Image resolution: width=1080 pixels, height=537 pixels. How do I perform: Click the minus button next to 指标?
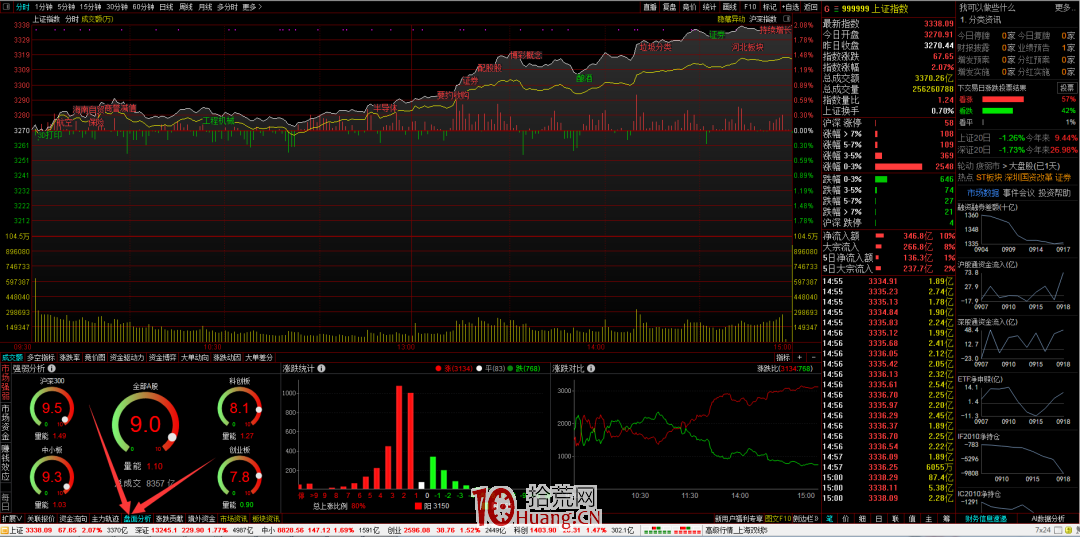point(812,357)
